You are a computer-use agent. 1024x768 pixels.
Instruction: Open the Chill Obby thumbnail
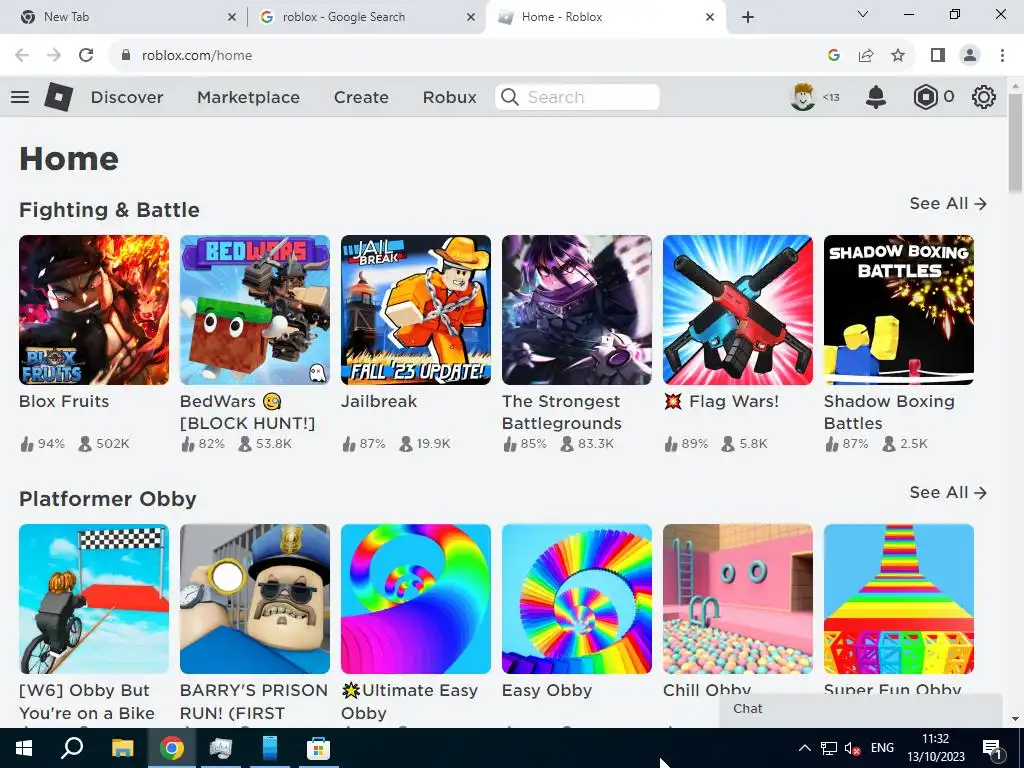pos(738,599)
